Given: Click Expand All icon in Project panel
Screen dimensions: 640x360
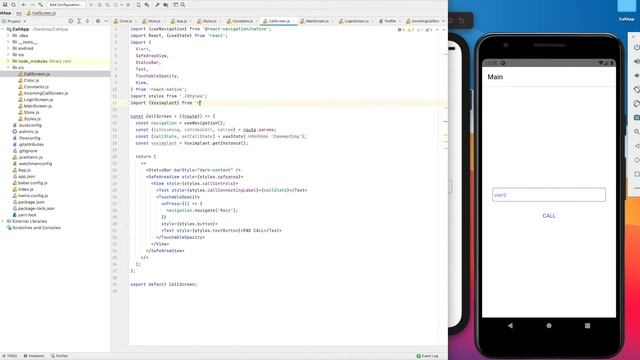Looking at the screenshot, I should [79, 21].
